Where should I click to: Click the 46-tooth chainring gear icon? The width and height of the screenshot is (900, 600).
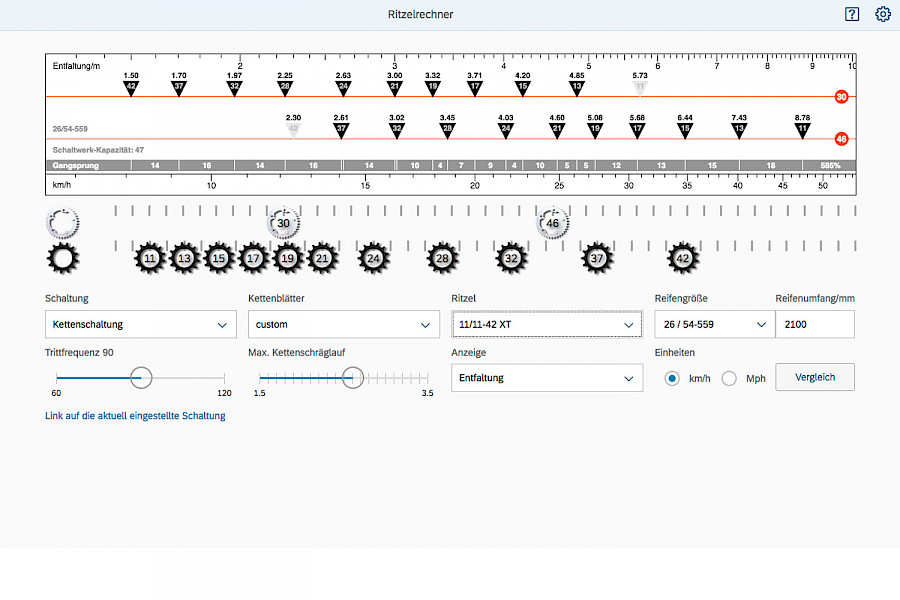coord(553,224)
